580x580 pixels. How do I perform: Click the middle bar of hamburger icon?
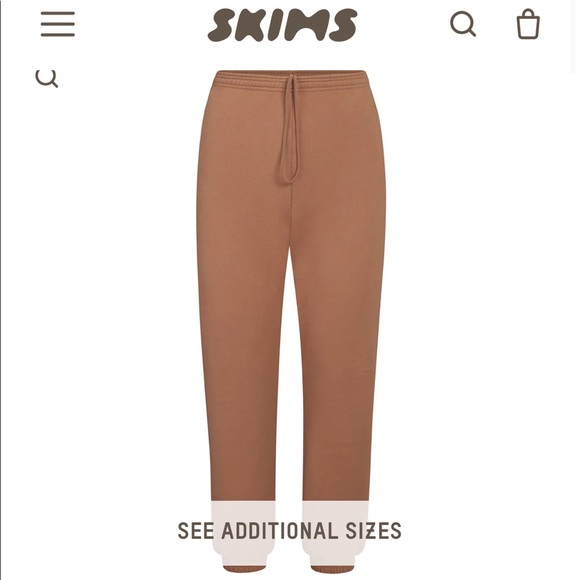coord(58,24)
